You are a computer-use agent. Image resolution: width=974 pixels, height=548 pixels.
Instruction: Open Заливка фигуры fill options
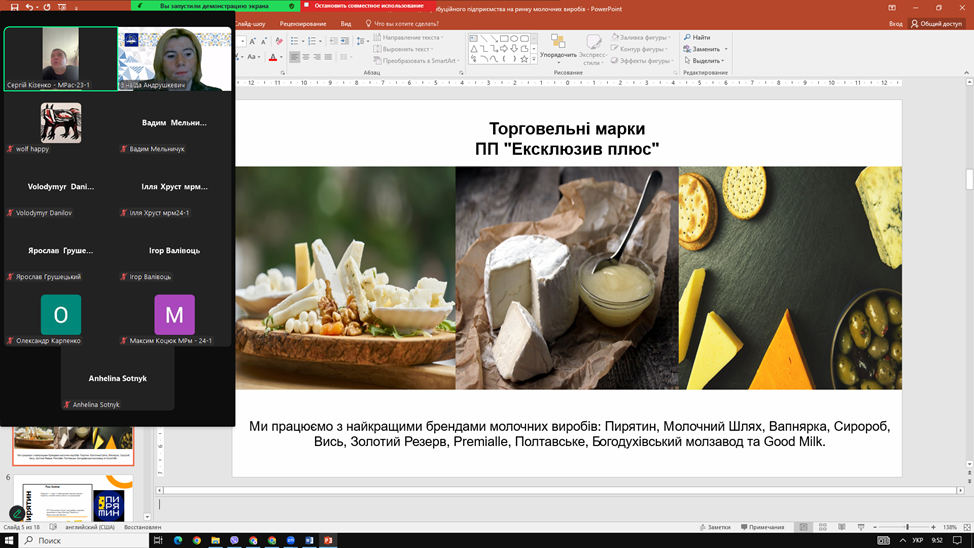point(640,37)
